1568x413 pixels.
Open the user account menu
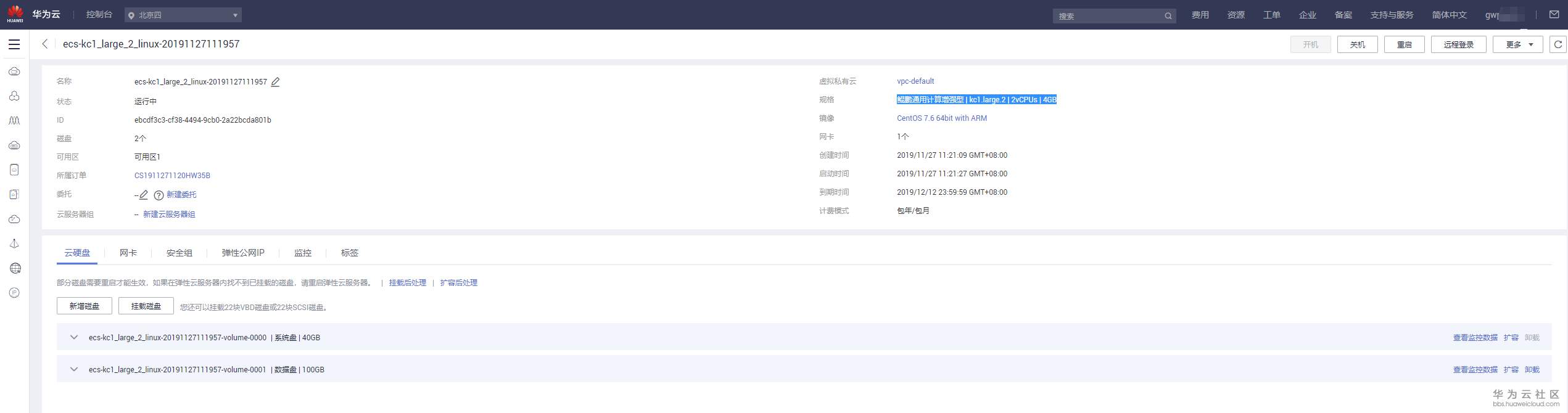click(x=1505, y=15)
